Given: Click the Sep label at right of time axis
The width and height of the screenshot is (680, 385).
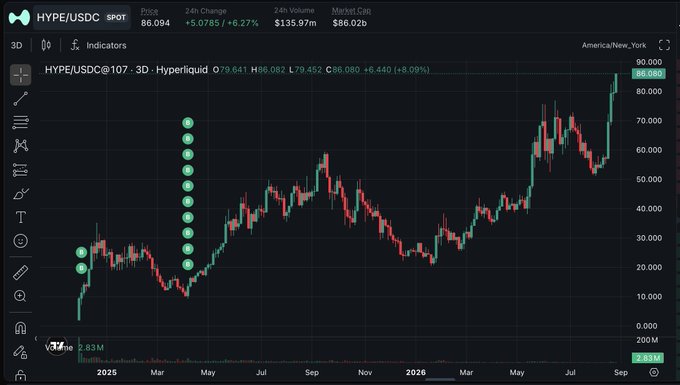Looking at the screenshot, I should pos(621,372).
